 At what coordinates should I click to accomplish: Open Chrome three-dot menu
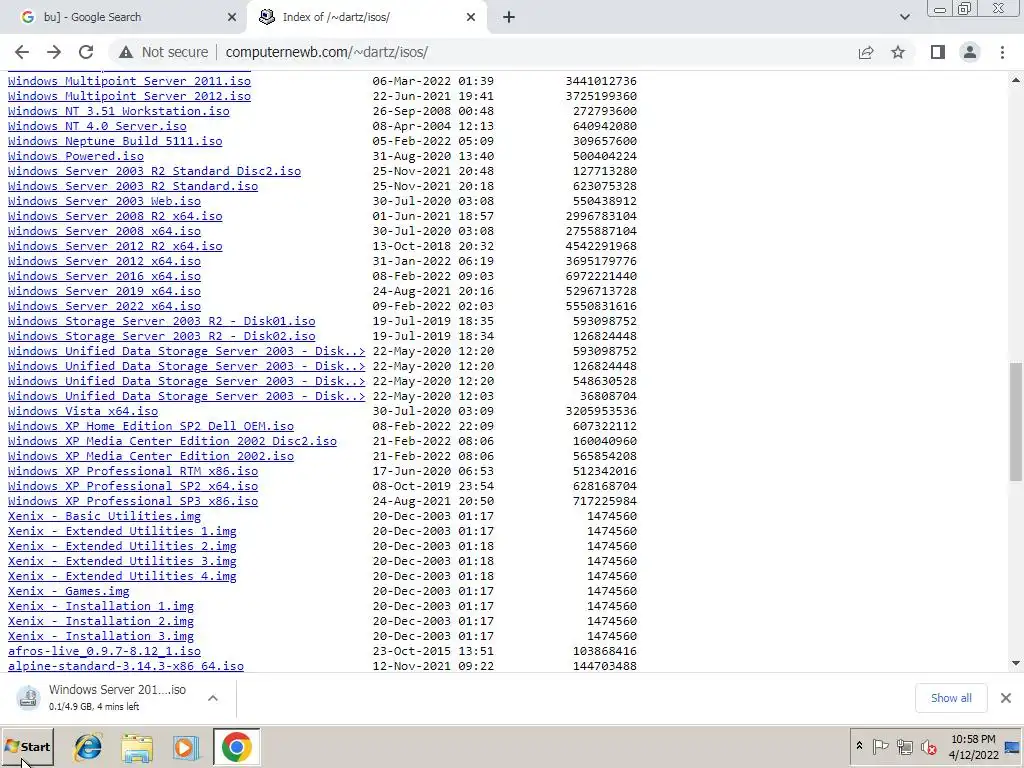pos(1002,52)
